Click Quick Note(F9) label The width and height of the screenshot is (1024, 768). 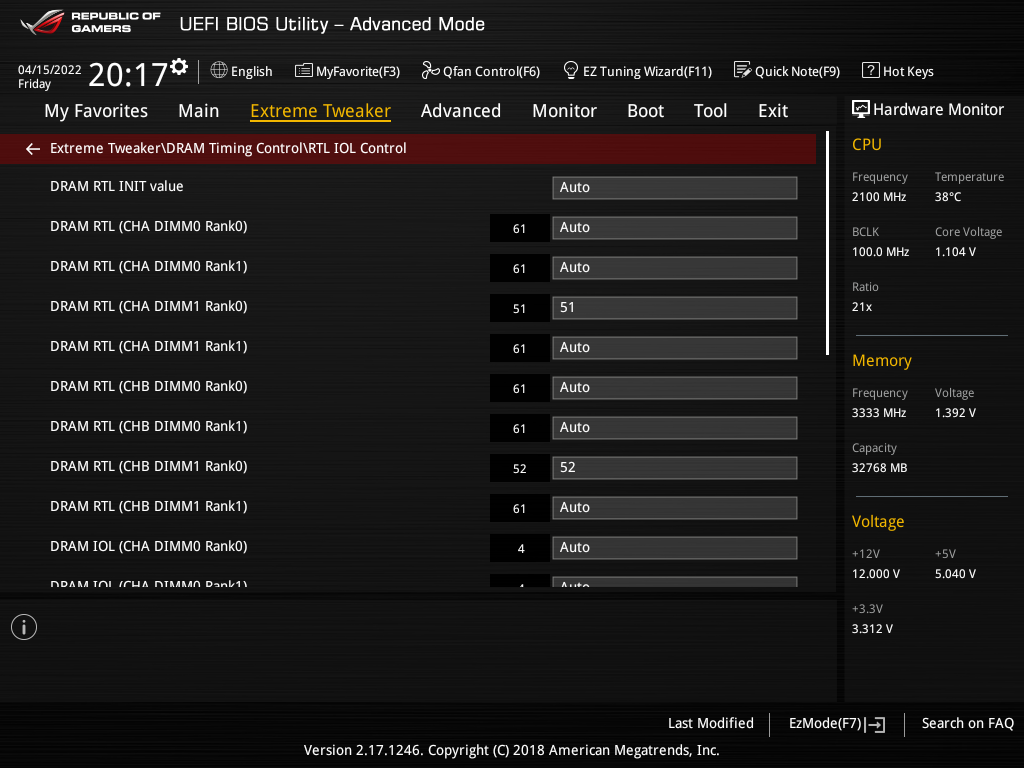[x=797, y=71]
